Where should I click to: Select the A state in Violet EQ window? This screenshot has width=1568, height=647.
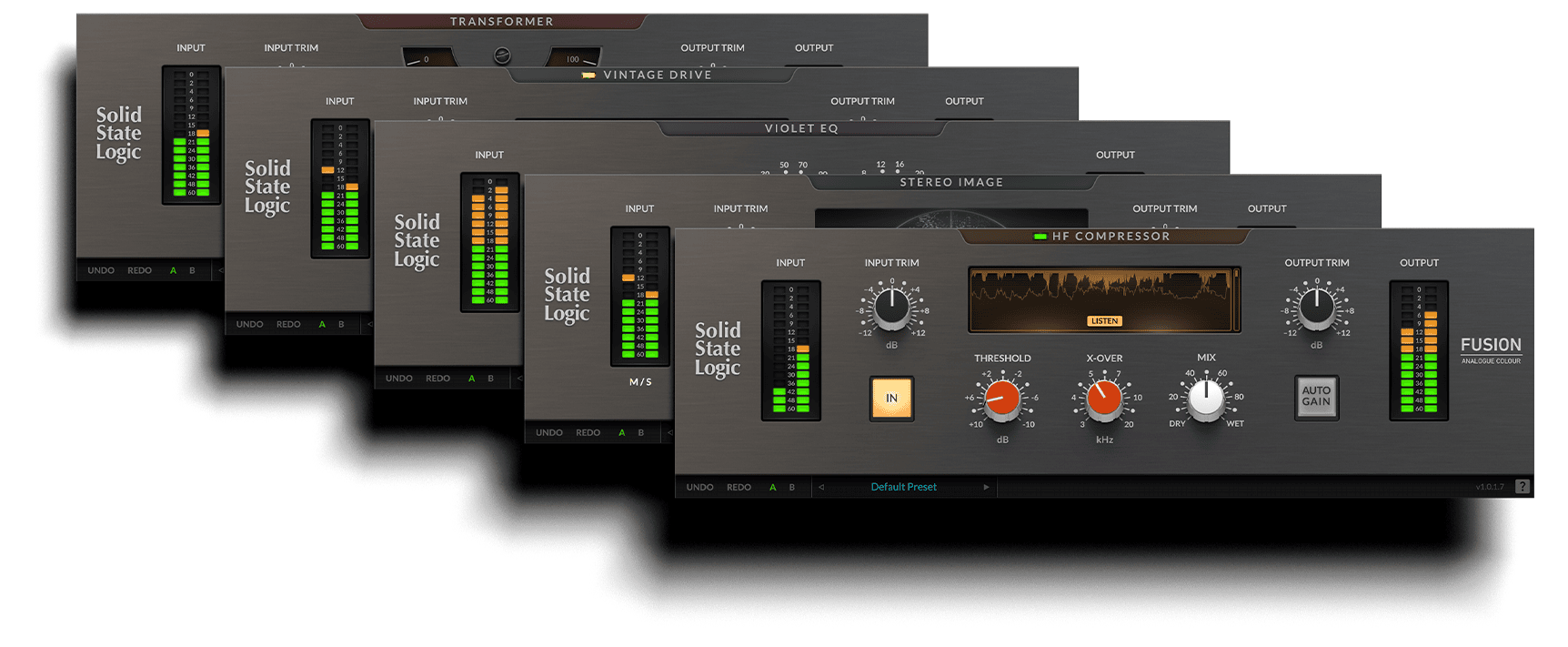tap(471, 378)
